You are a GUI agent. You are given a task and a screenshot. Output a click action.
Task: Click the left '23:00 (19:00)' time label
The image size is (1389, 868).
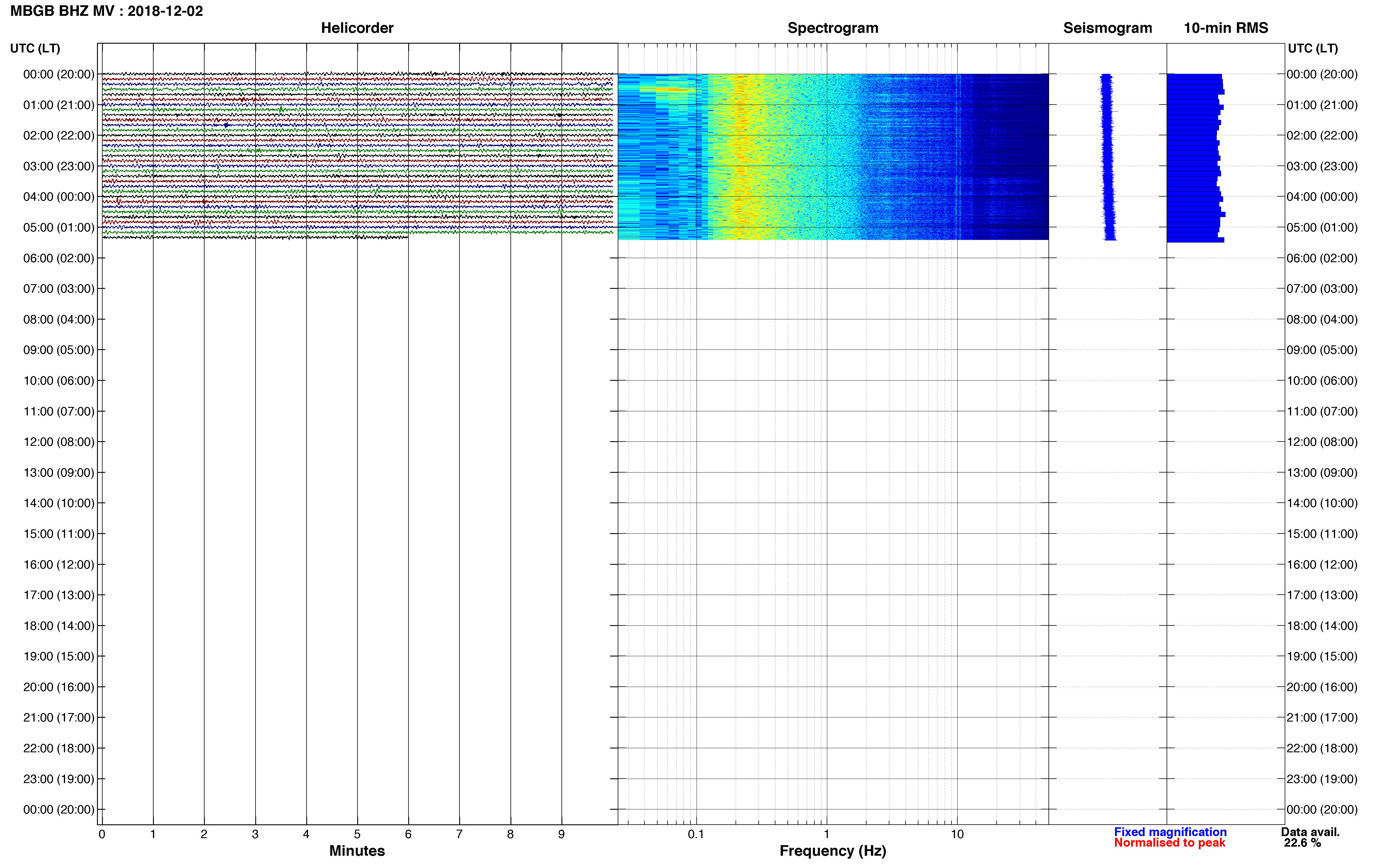tap(59, 779)
